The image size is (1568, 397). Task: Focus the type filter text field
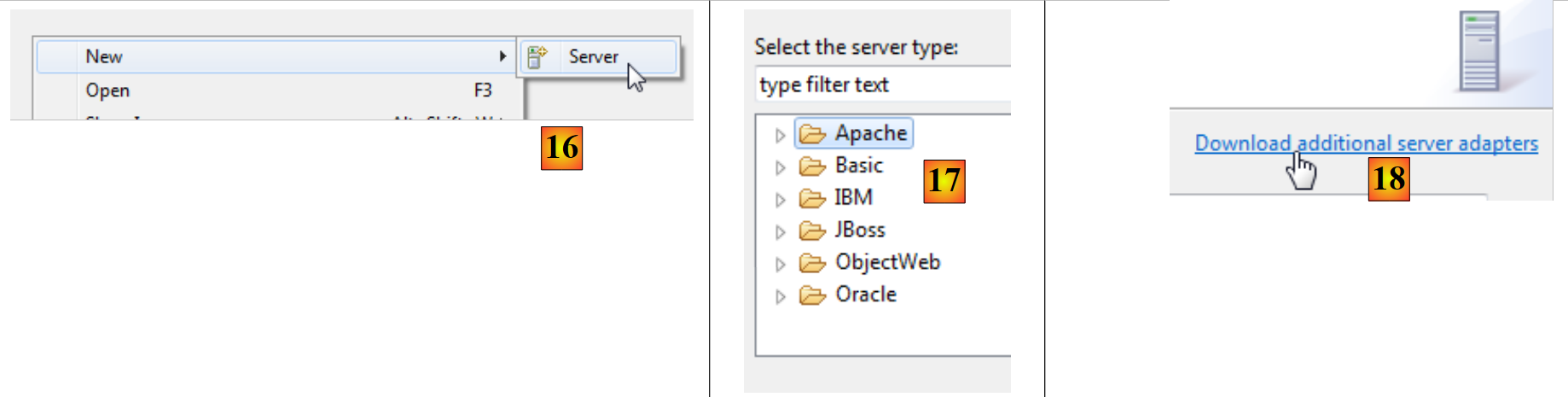883,85
